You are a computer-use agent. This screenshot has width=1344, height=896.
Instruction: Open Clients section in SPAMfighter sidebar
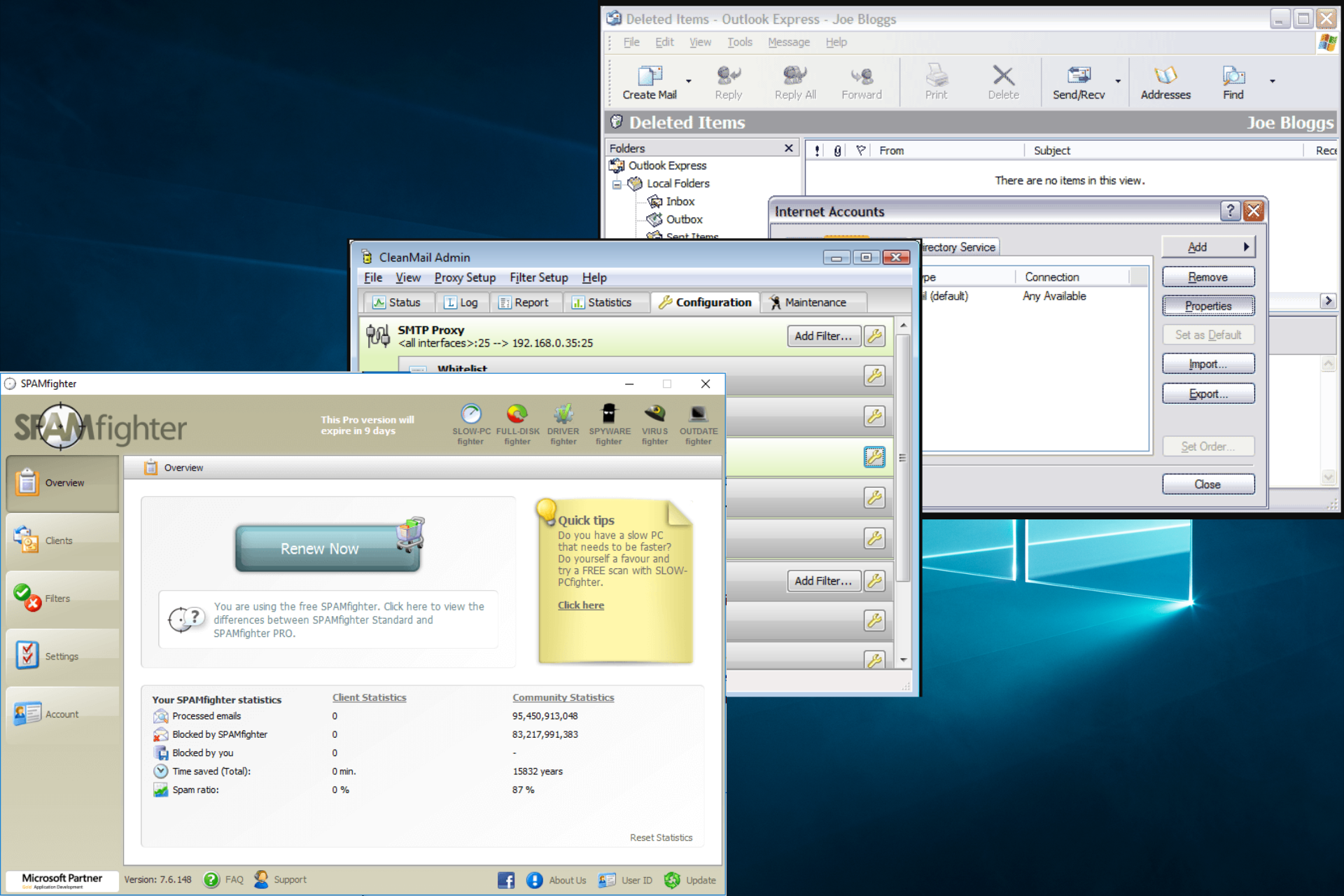(63, 540)
